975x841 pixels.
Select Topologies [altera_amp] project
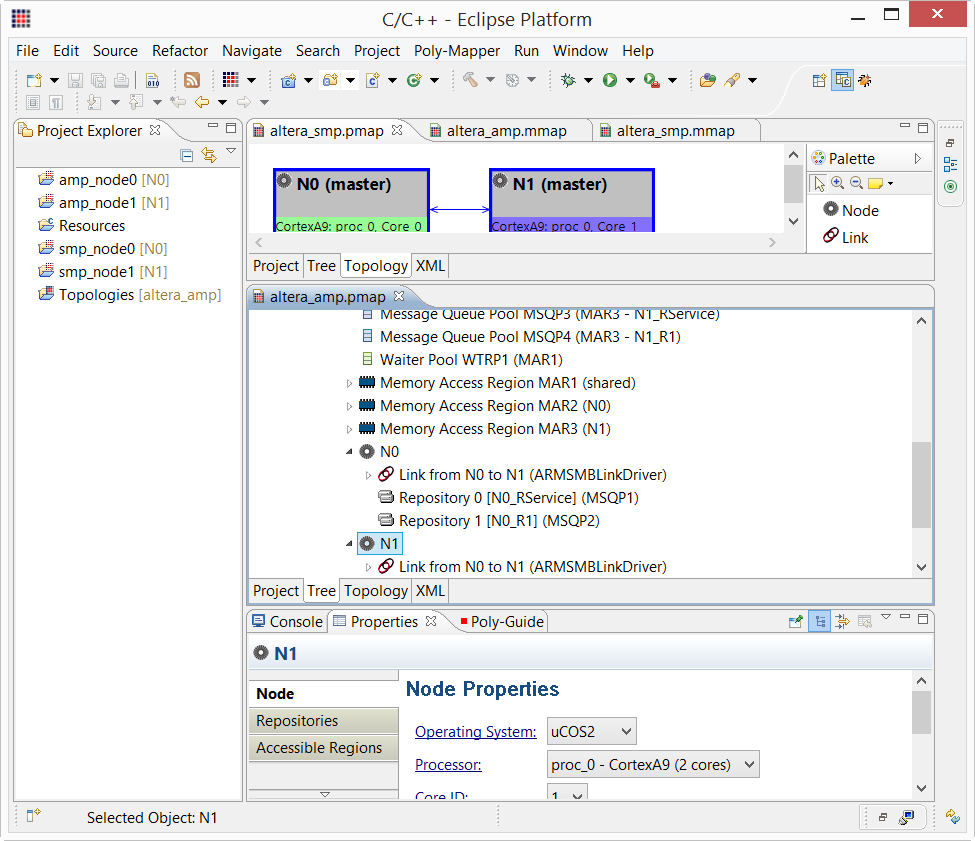(129, 295)
